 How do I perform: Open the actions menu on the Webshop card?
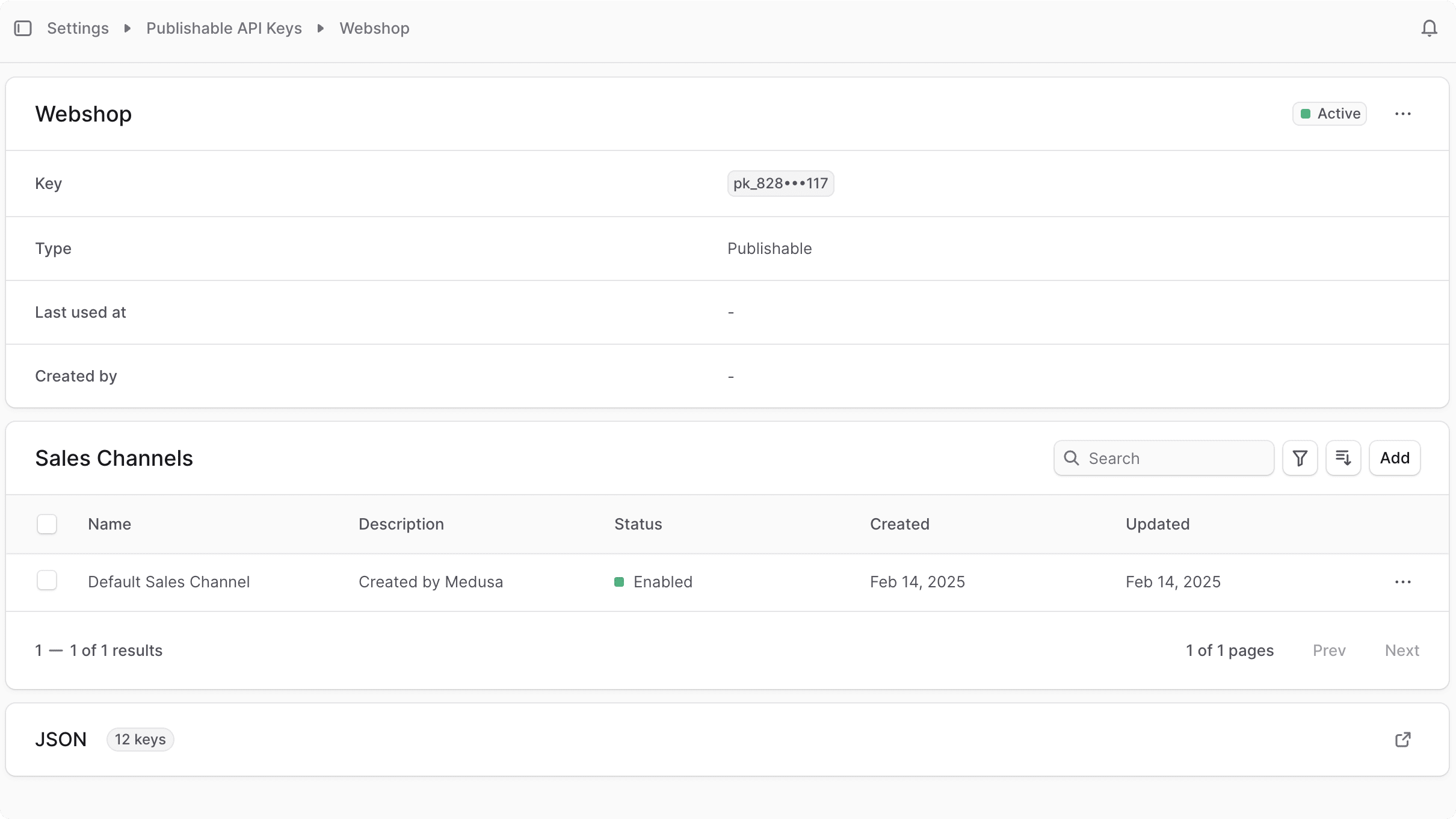[x=1402, y=113]
